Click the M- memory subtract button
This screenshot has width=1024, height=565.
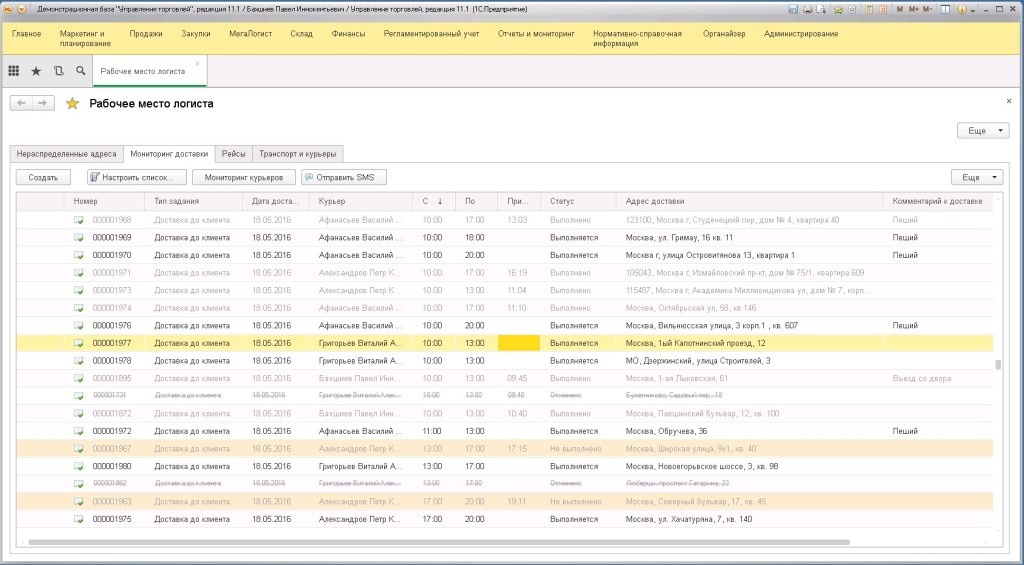[927, 10]
